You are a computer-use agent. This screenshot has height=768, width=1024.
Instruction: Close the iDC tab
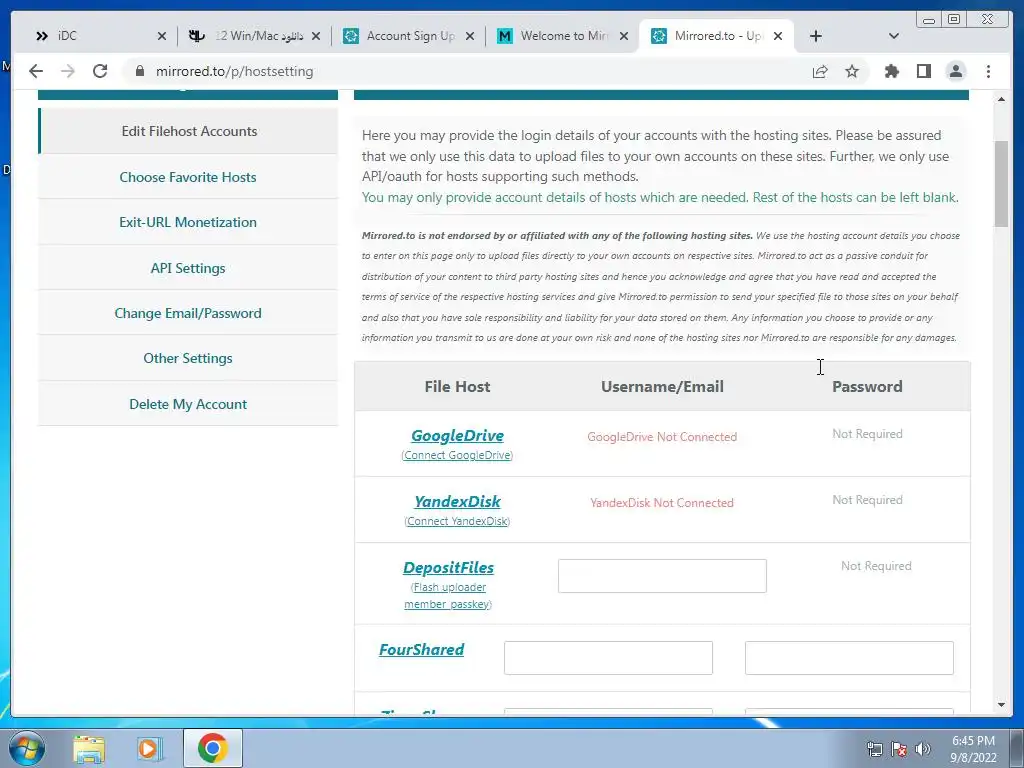(162, 36)
